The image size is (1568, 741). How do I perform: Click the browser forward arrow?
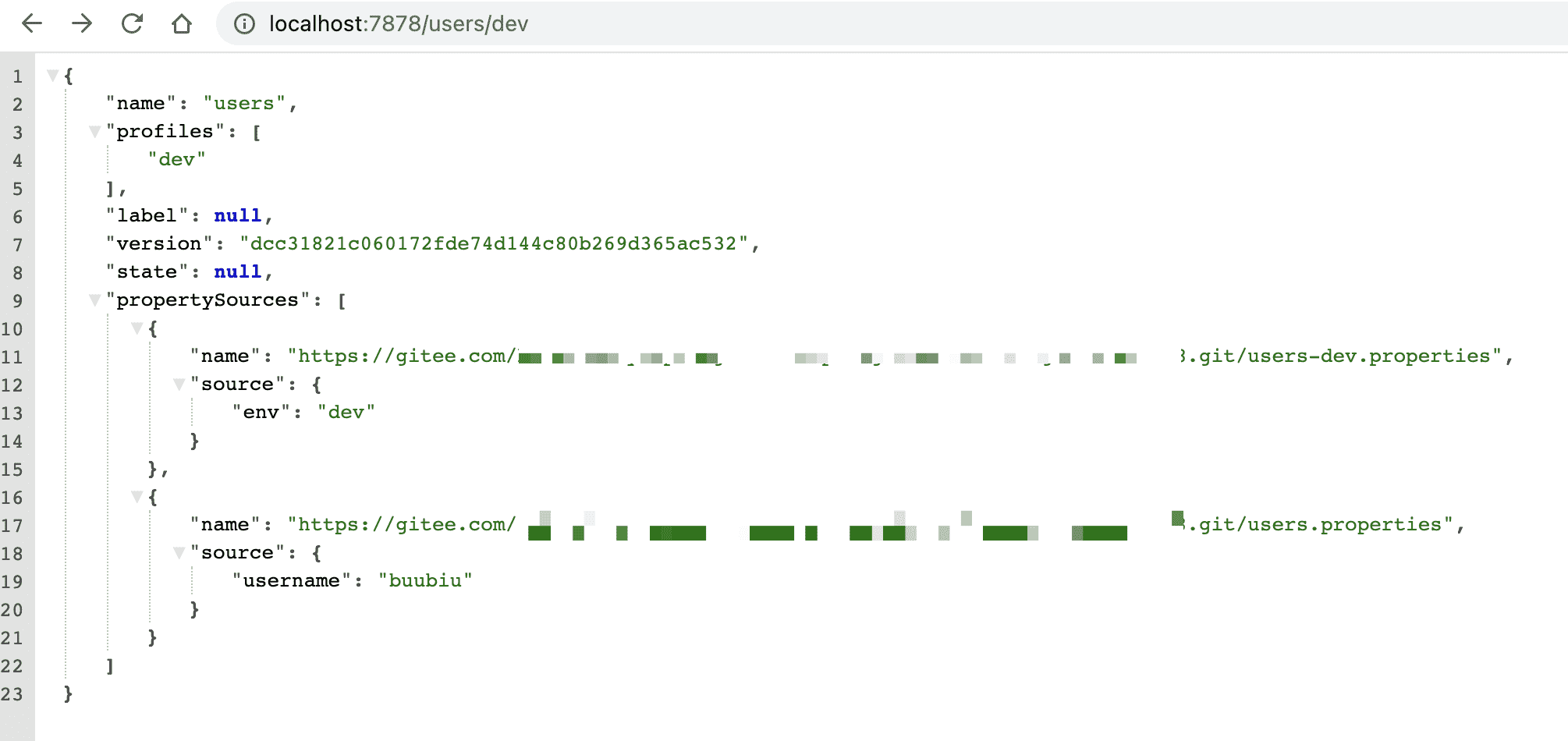[82, 23]
